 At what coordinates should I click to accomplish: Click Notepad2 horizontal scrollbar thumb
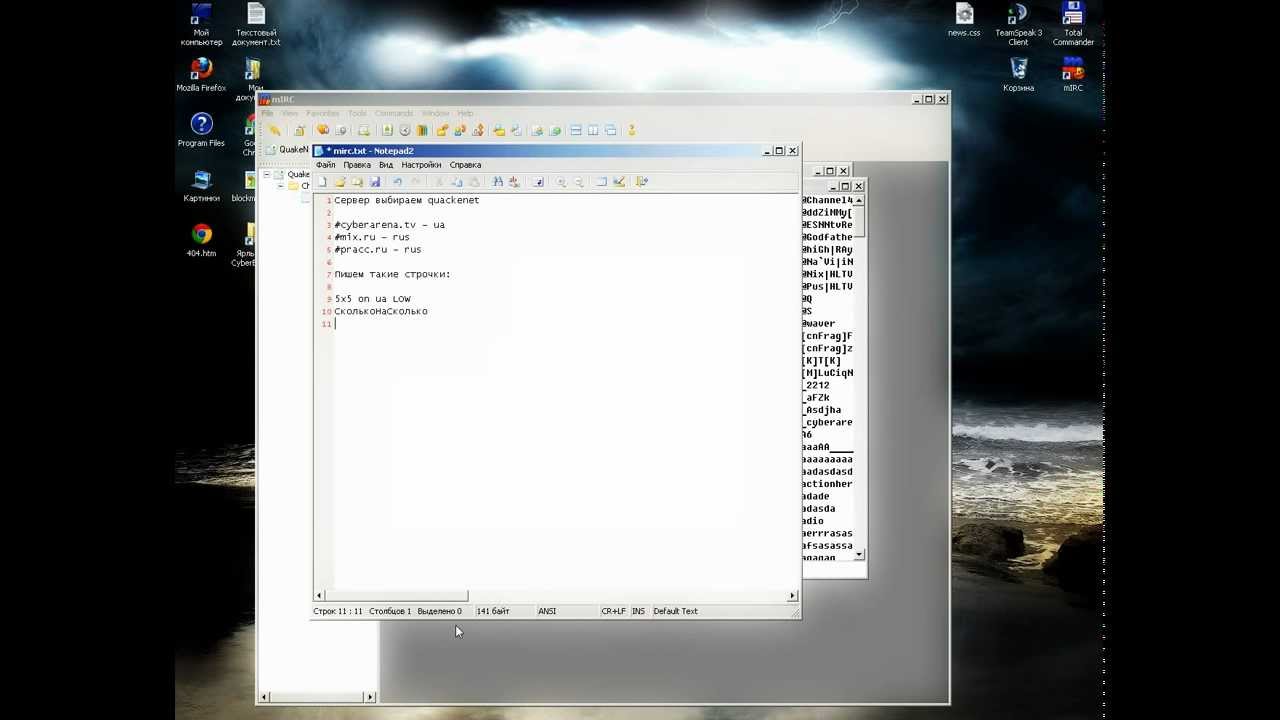pyautogui.click(x=396, y=596)
